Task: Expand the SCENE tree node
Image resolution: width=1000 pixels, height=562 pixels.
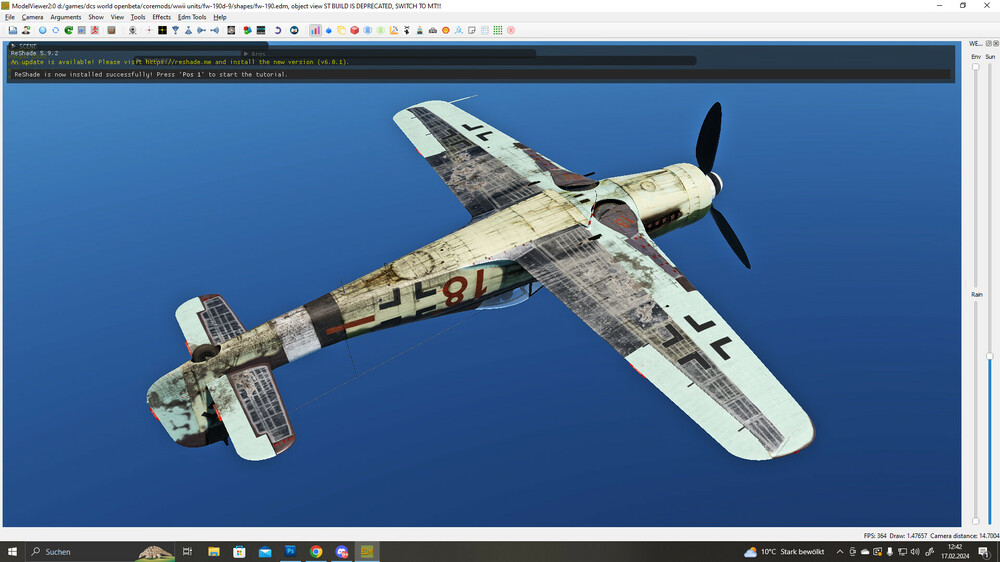Action: point(13,46)
